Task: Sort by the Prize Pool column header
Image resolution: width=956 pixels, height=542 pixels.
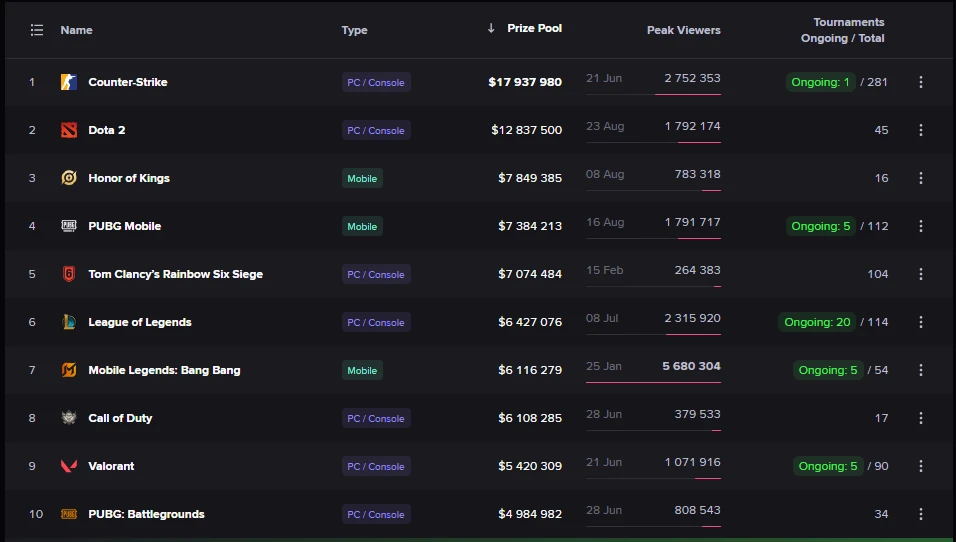Action: coord(534,28)
